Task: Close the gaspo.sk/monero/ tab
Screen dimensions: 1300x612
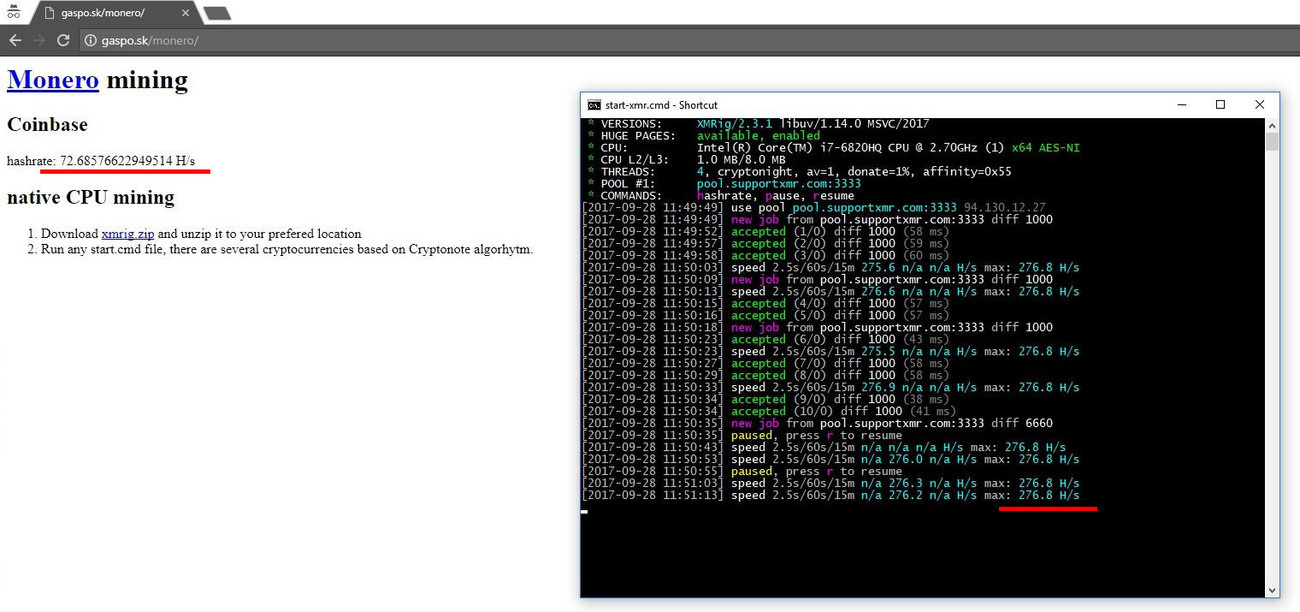Action: pos(186,13)
